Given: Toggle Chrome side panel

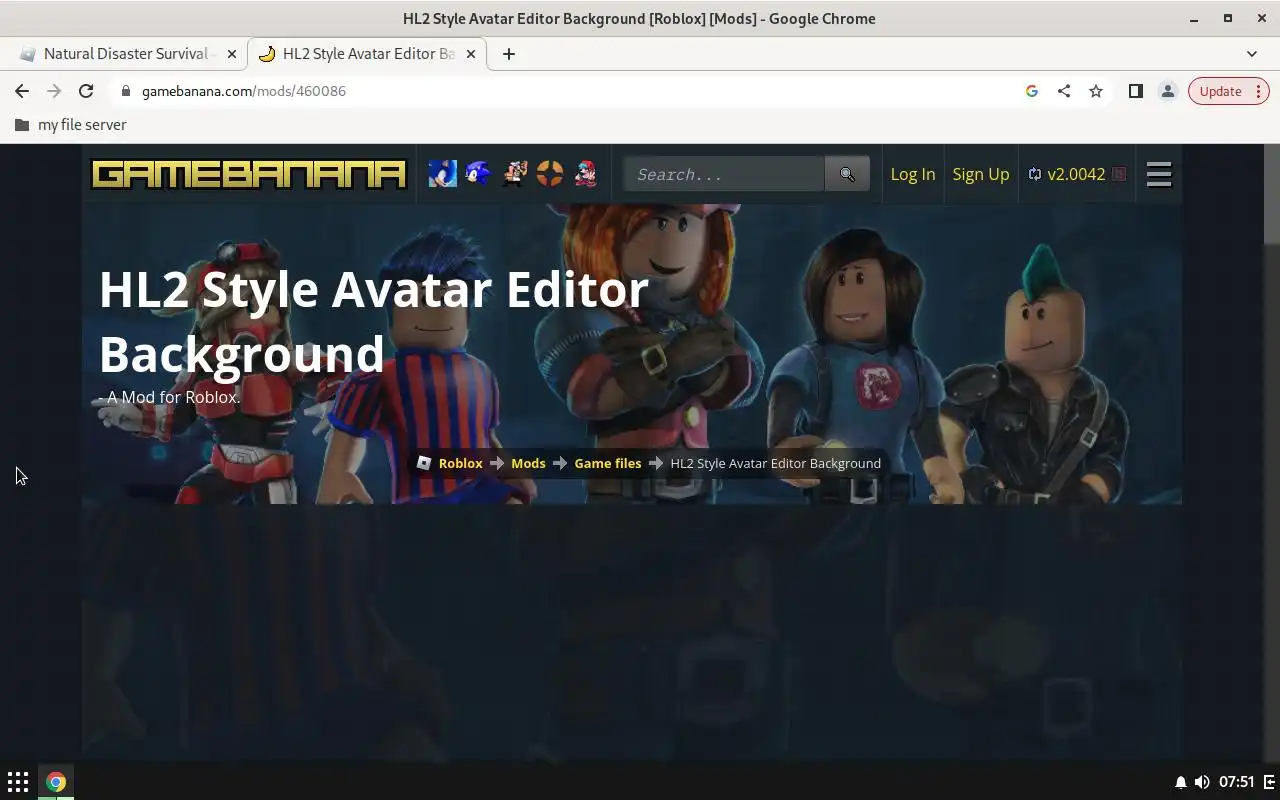Looking at the screenshot, I should (1136, 91).
